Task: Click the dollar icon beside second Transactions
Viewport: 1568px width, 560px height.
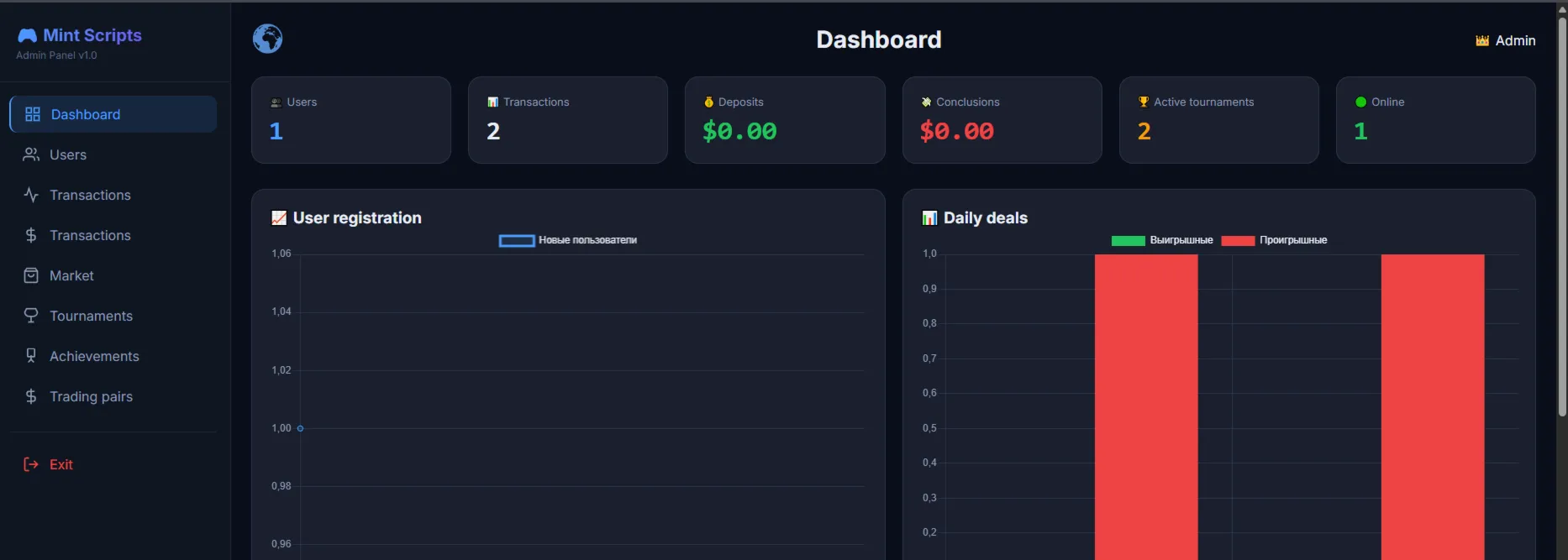Action: tap(31, 235)
